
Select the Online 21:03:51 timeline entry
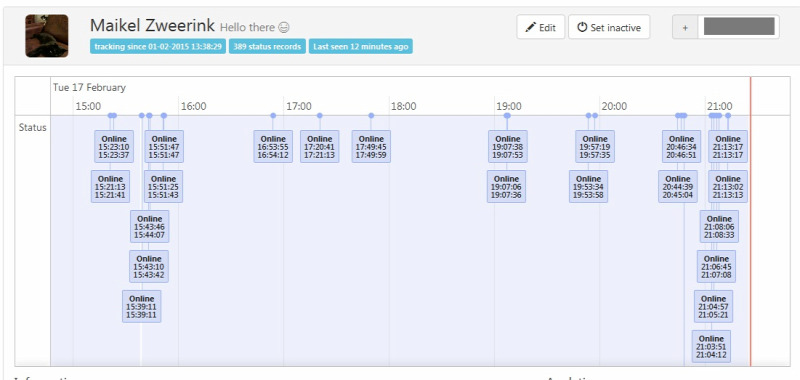(x=711, y=346)
